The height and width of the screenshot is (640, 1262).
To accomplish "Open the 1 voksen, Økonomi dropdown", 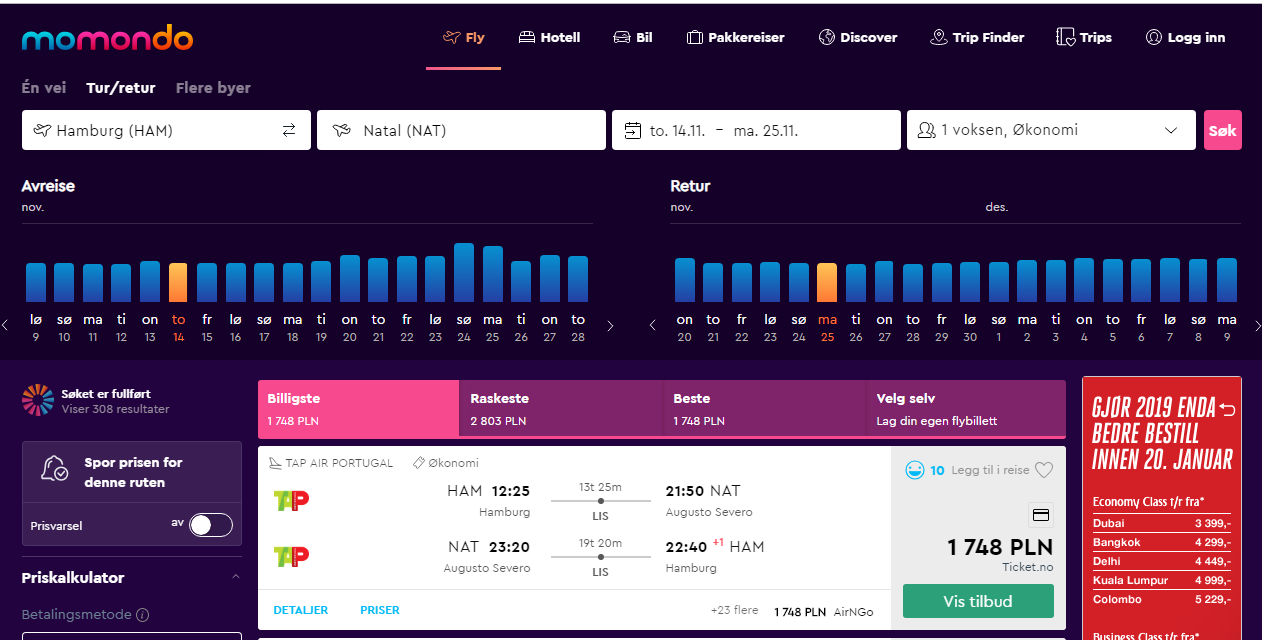I will coord(1051,130).
